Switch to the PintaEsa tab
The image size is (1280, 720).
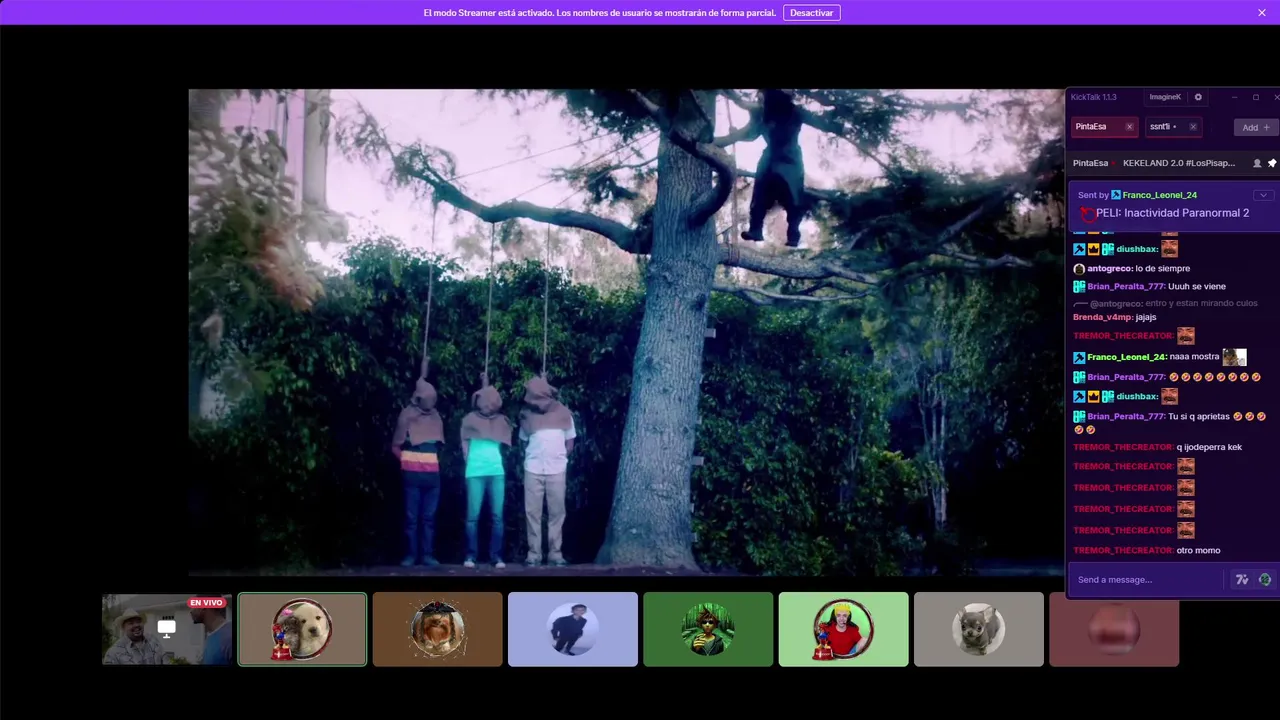1105,127
